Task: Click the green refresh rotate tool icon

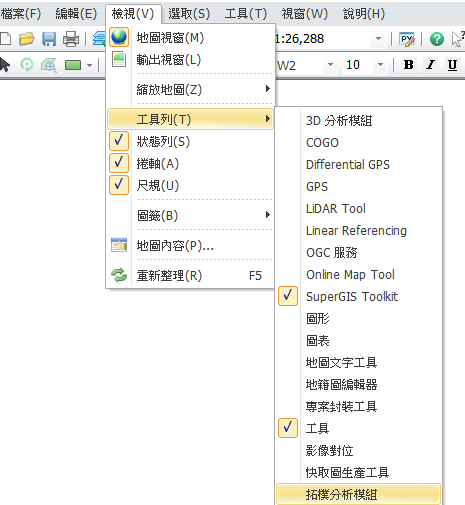Action: pyautogui.click(x=27, y=65)
